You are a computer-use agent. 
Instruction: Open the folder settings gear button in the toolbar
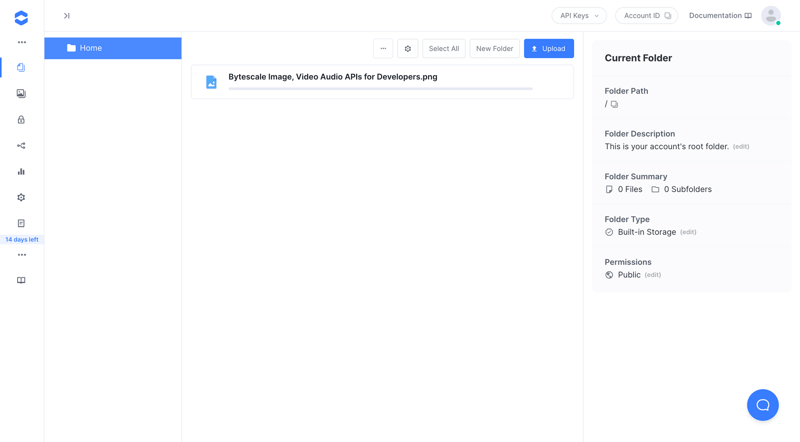coord(408,48)
